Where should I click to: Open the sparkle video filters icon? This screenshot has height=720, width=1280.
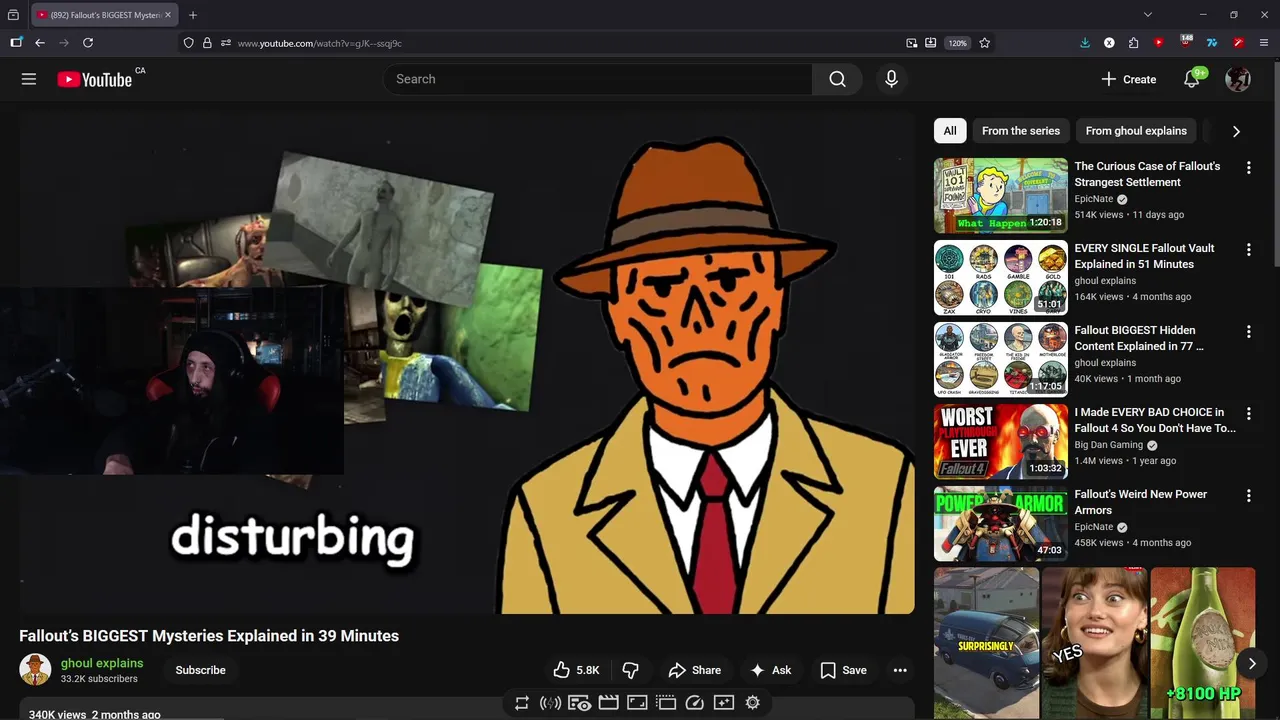pos(724,703)
